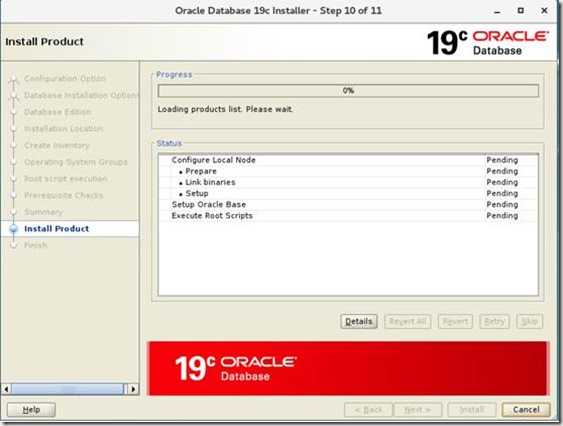Cancel the installation
Viewport: 563px width, 426px height.
pos(526,409)
